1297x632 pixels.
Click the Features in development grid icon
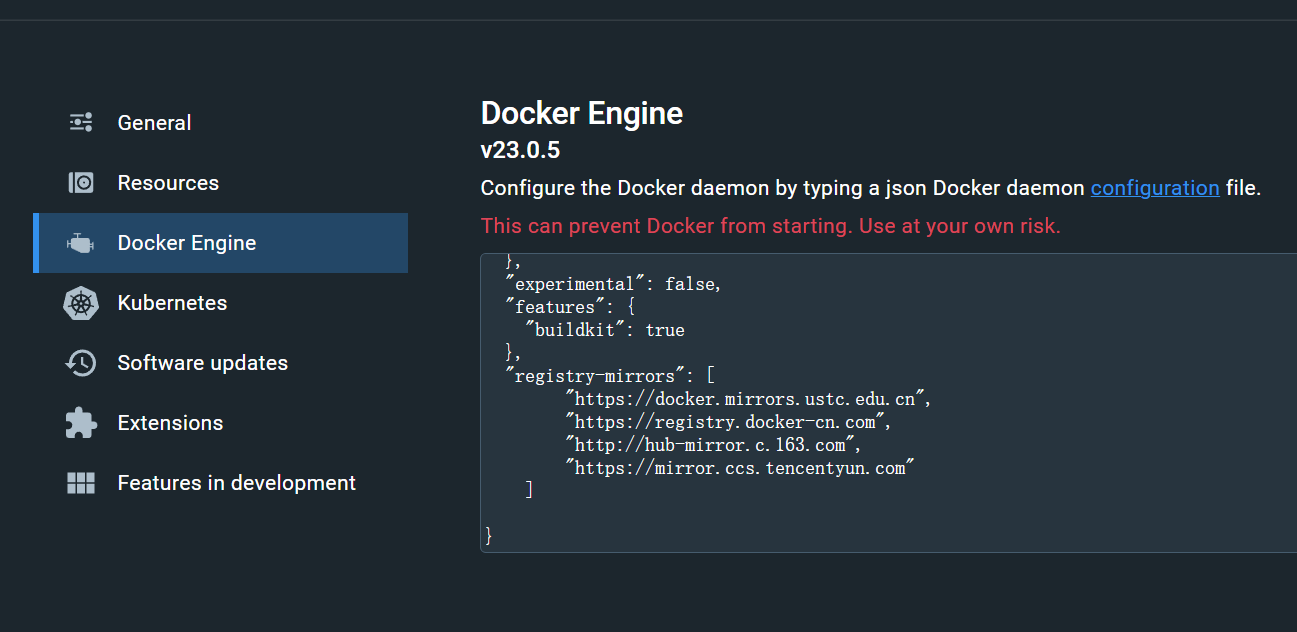81,483
